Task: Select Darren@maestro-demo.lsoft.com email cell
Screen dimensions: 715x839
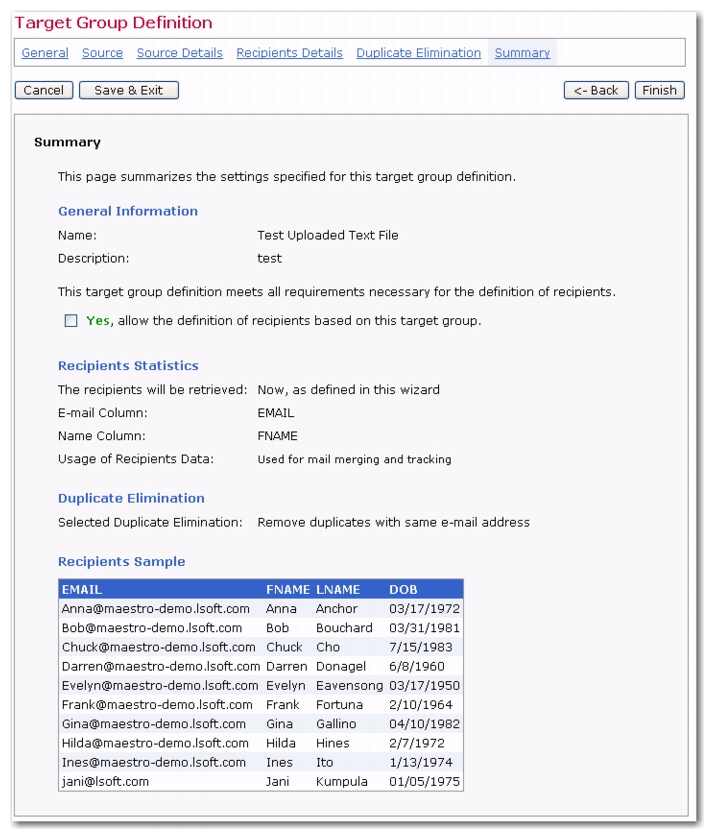Action: click(x=161, y=667)
